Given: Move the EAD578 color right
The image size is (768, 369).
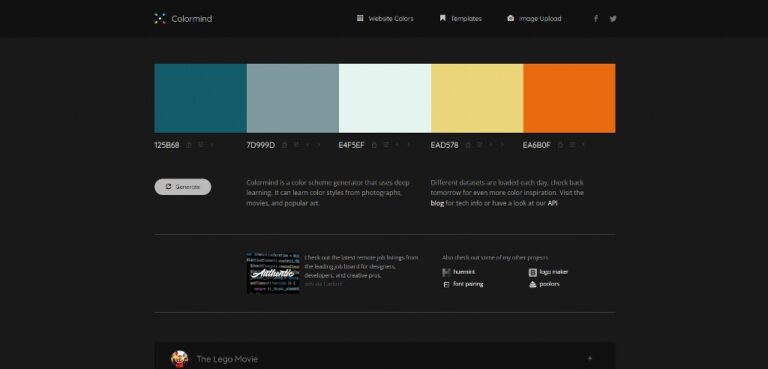Looking at the screenshot, I should coord(502,145).
